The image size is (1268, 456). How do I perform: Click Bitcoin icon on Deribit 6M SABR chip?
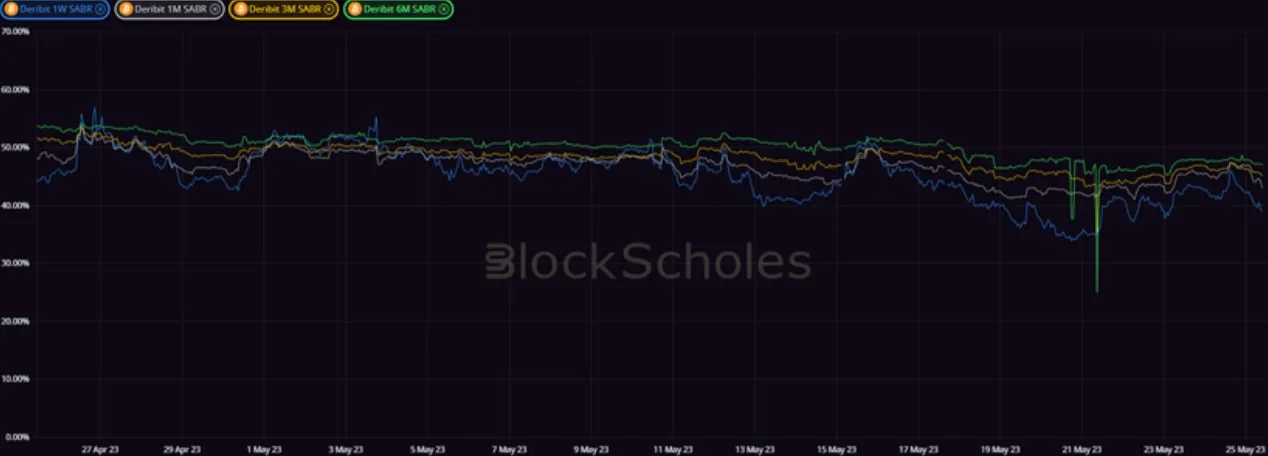[x=354, y=9]
